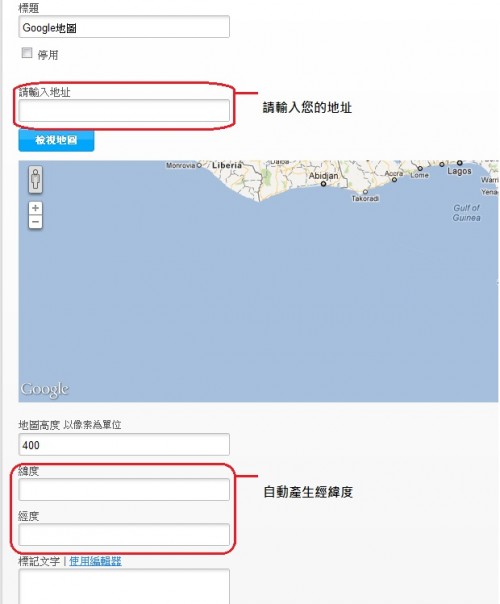Viewport: 500px width, 604px height.
Task: Toggle the 停用 checkbox
Action: [27, 52]
